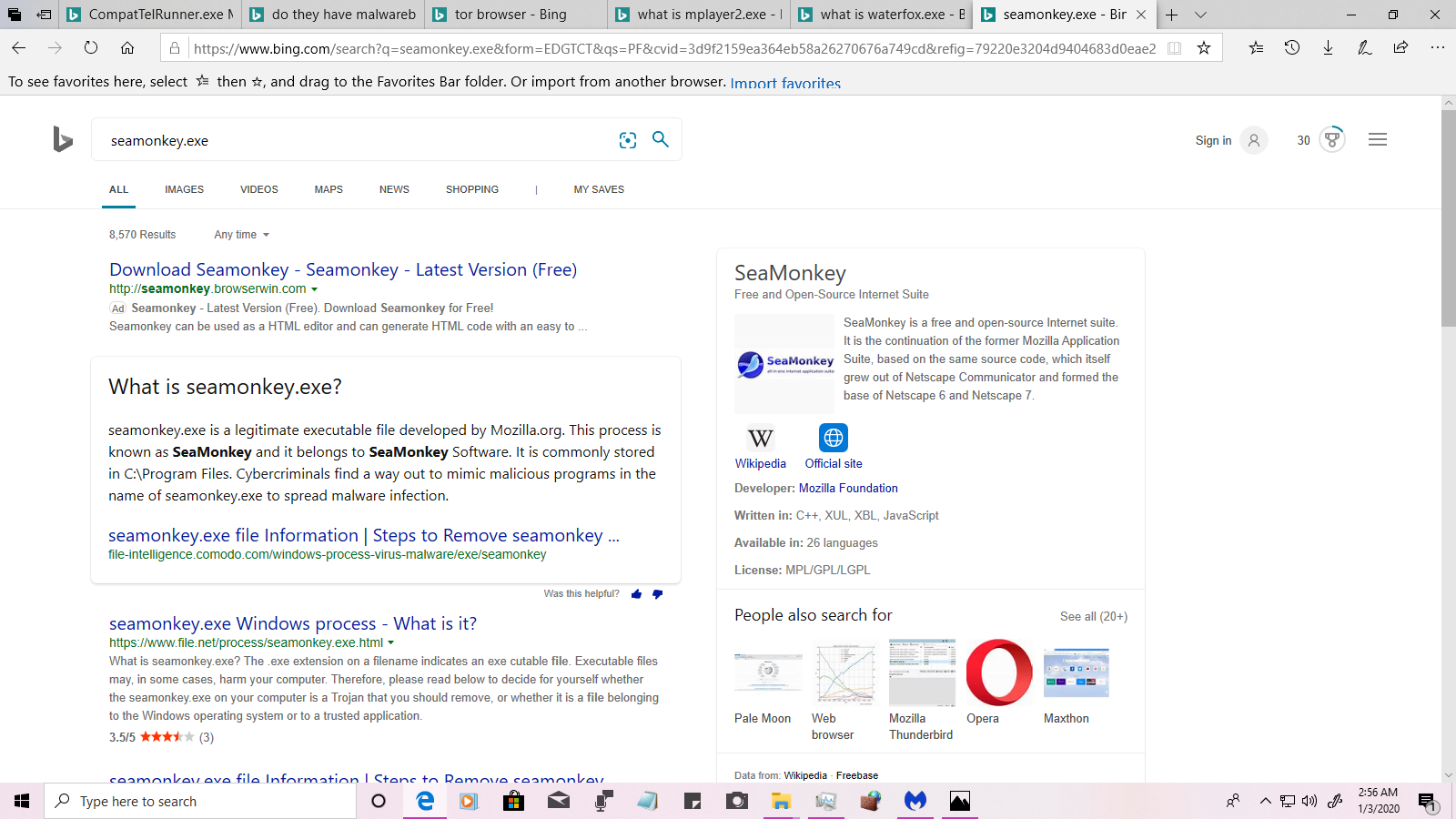Open Malwarebytes from the taskbar

pyautogui.click(x=915, y=801)
